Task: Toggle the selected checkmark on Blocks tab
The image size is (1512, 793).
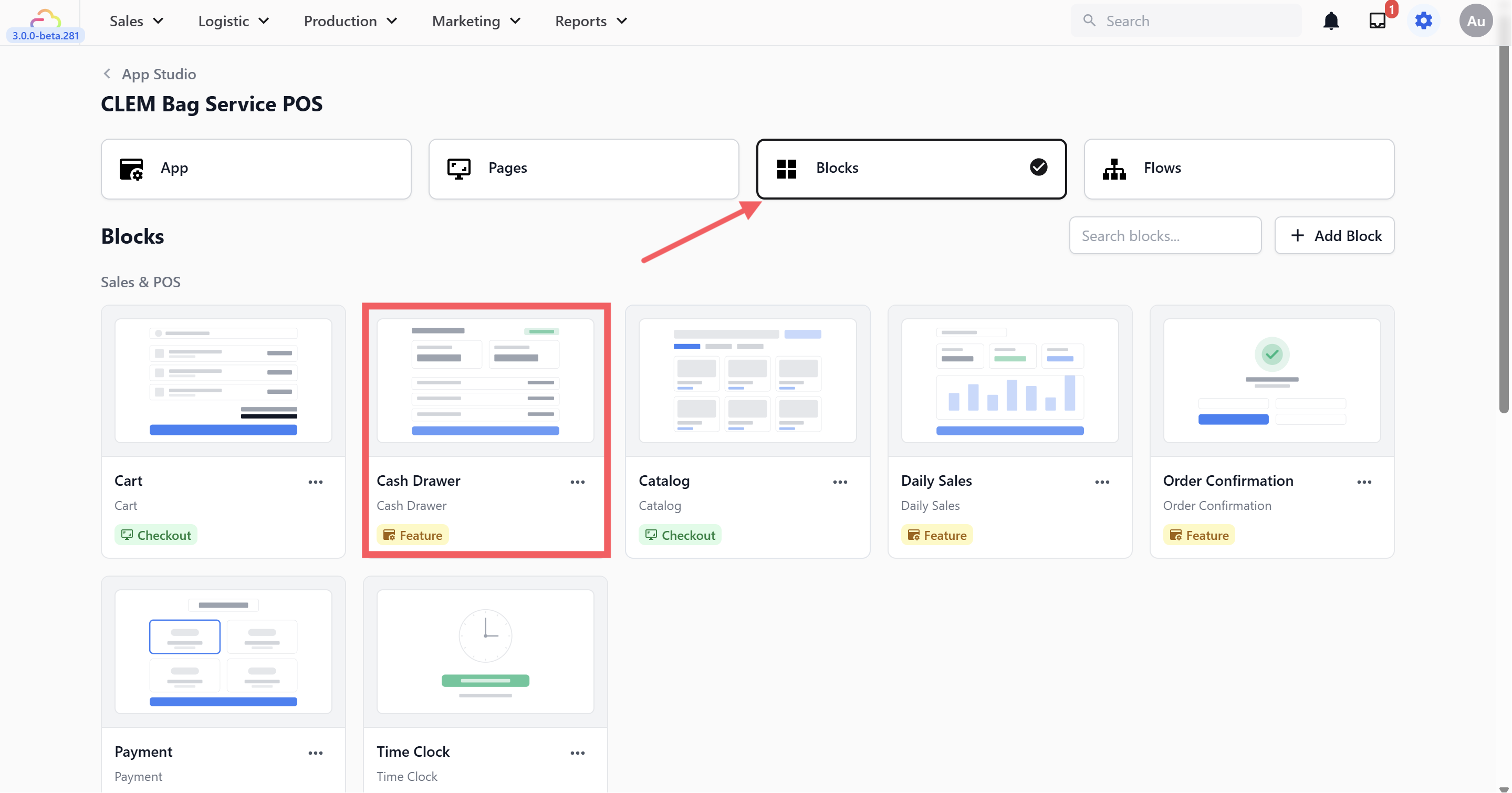Action: pyautogui.click(x=1038, y=168)
